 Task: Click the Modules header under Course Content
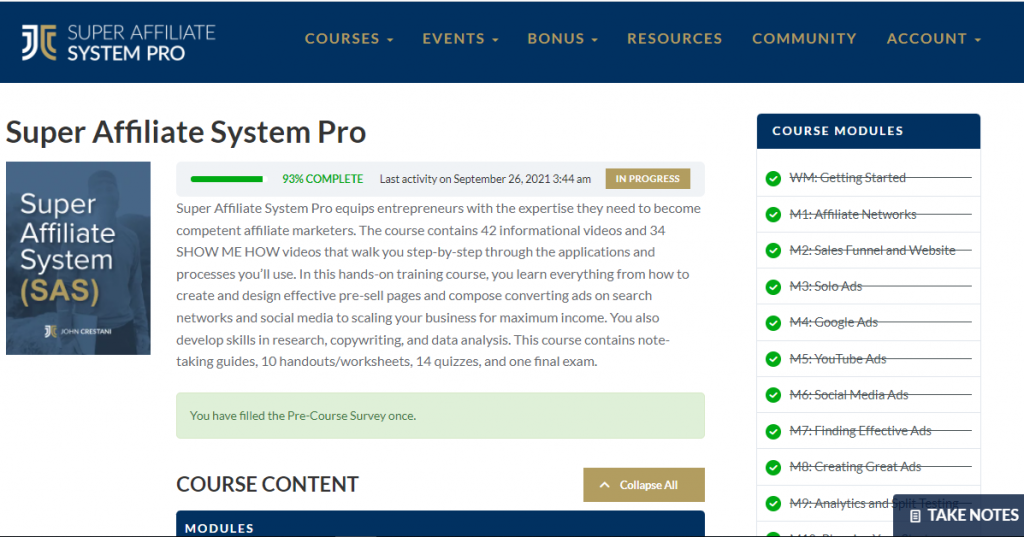440,525
